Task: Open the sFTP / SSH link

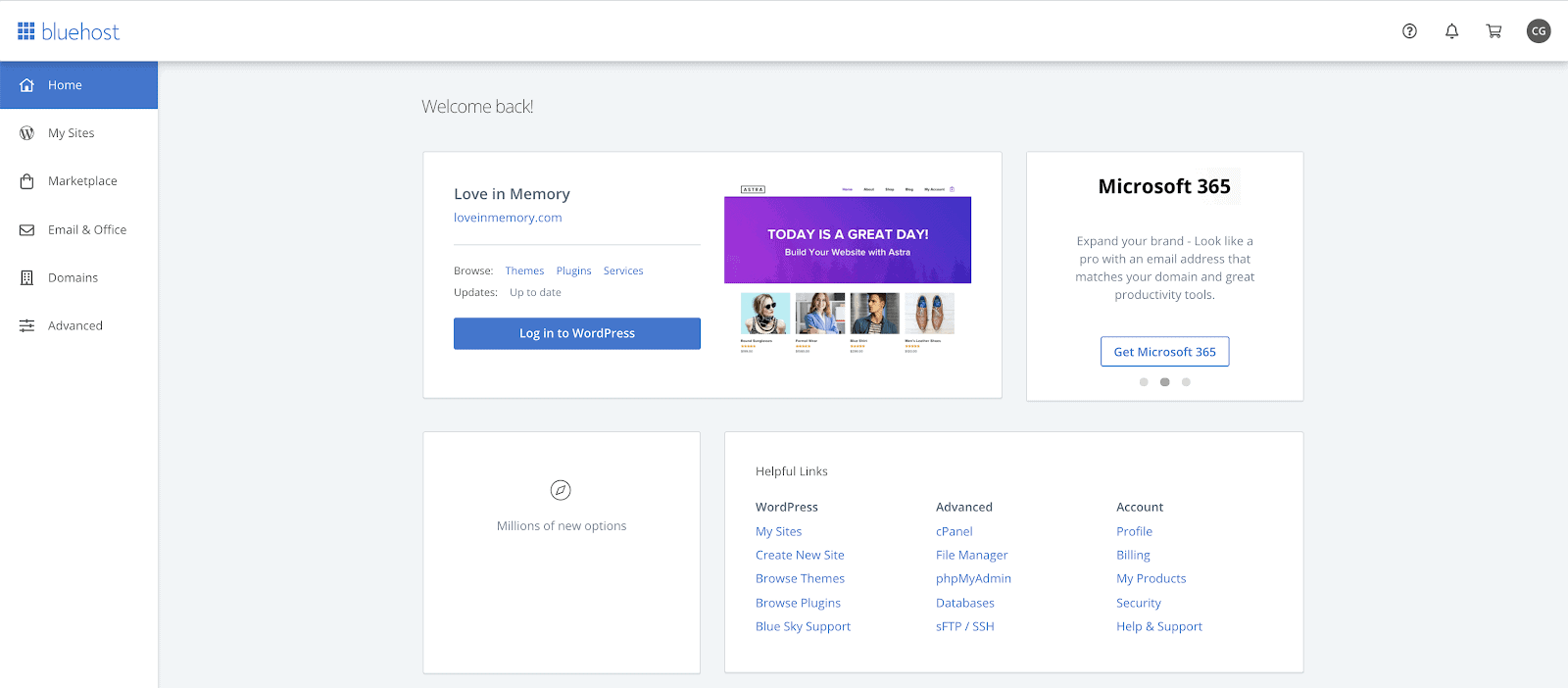Action: (x=965, y=626)
